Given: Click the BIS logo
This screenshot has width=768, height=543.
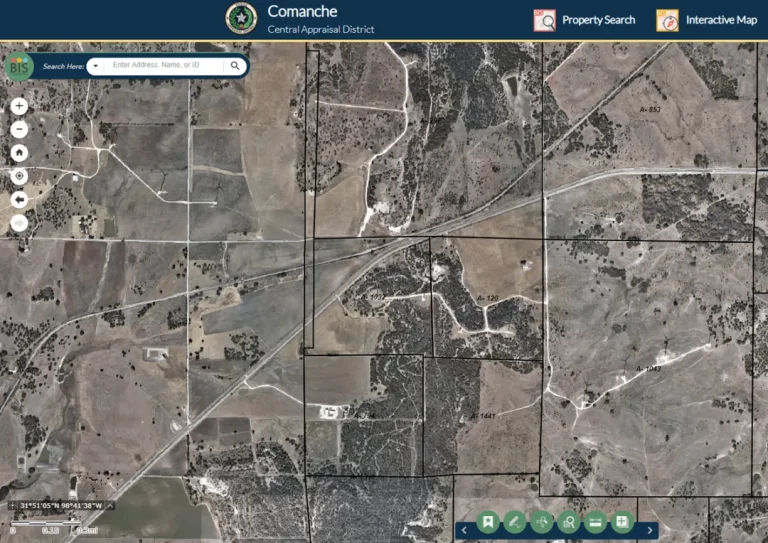Looking at the screenshot, I should (18, 67).
